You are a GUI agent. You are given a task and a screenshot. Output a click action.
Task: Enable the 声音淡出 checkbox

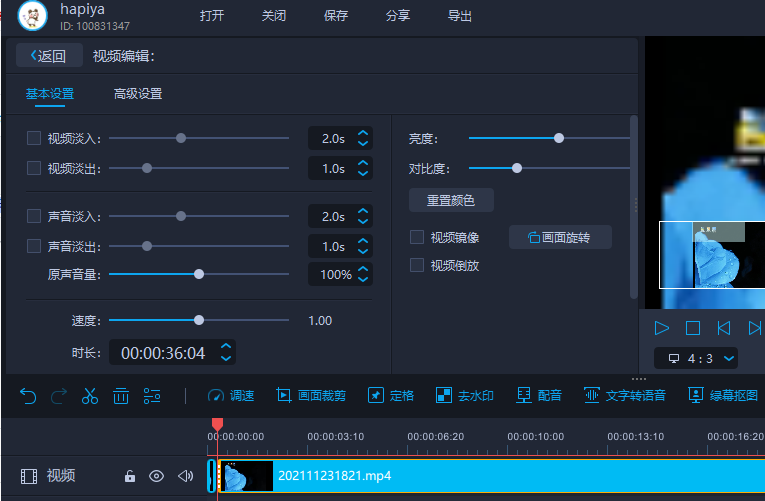click(x=34, y=246)
